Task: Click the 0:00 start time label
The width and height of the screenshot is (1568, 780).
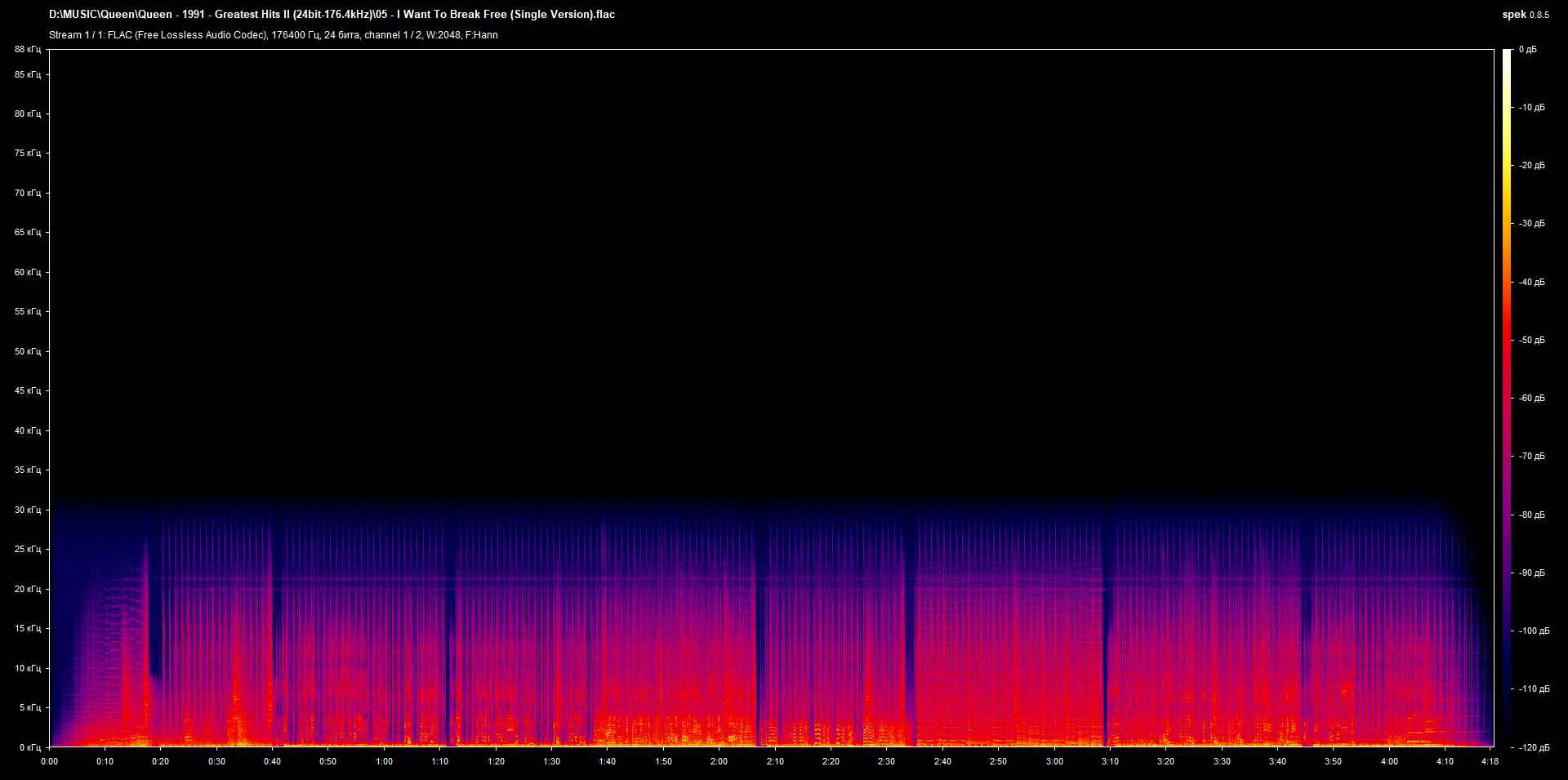Action: (x=49, y=761)
